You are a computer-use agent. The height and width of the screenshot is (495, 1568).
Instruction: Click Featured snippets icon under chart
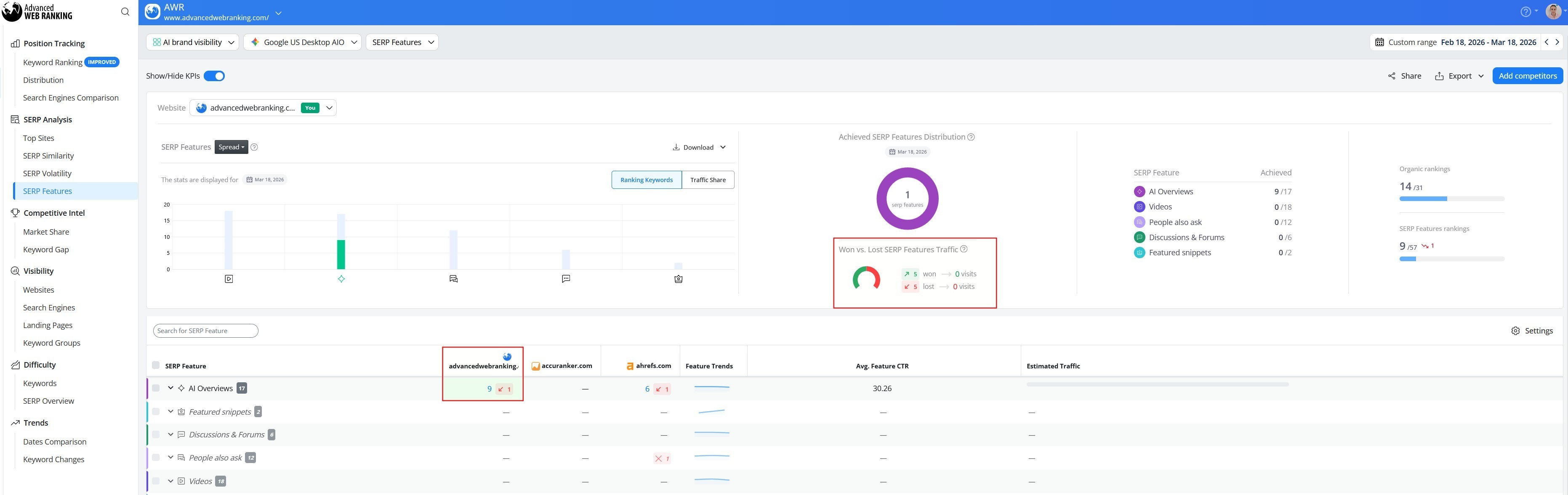click(x=679, y=279)
